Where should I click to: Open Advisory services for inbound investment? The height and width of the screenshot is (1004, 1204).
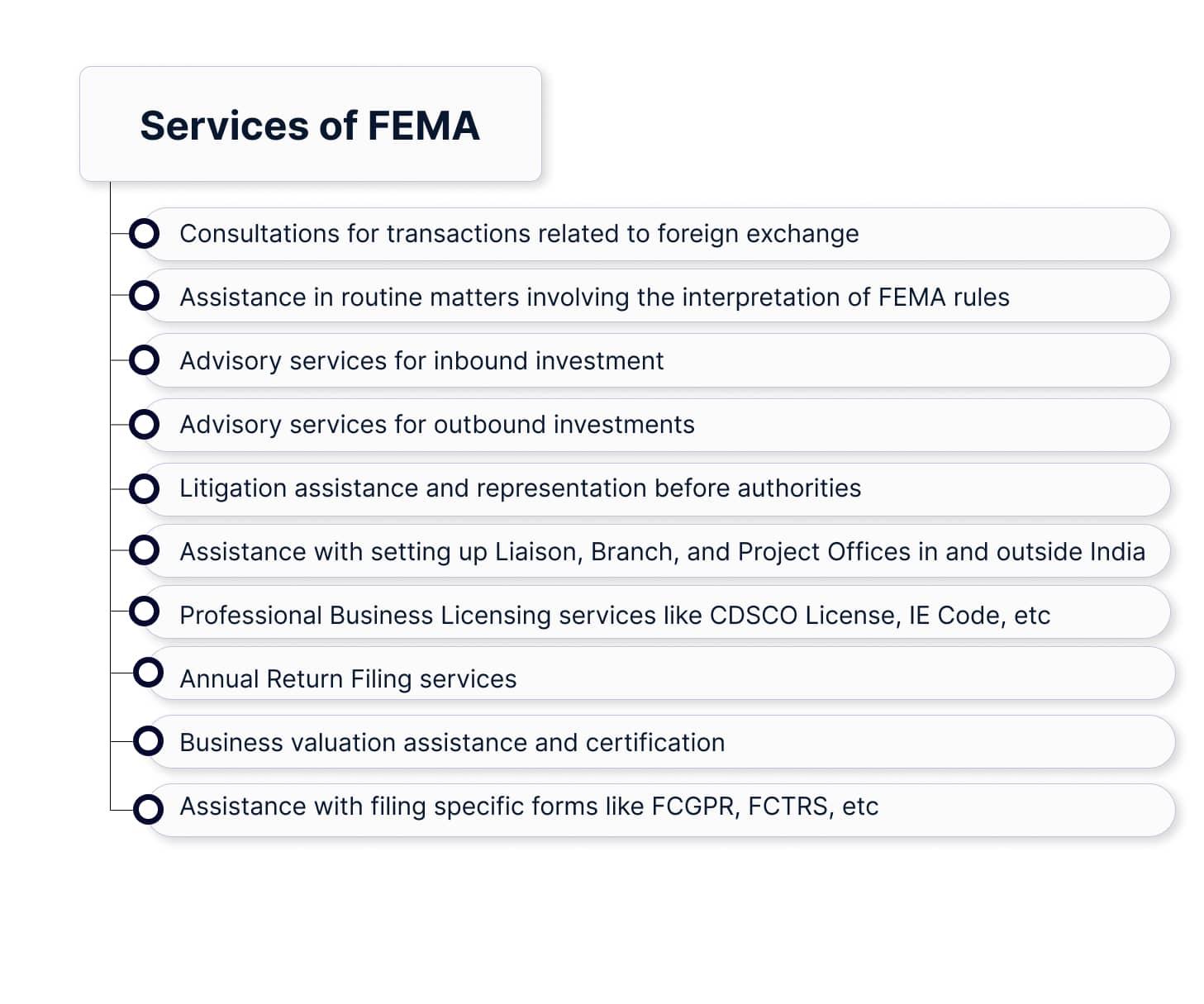421,361
